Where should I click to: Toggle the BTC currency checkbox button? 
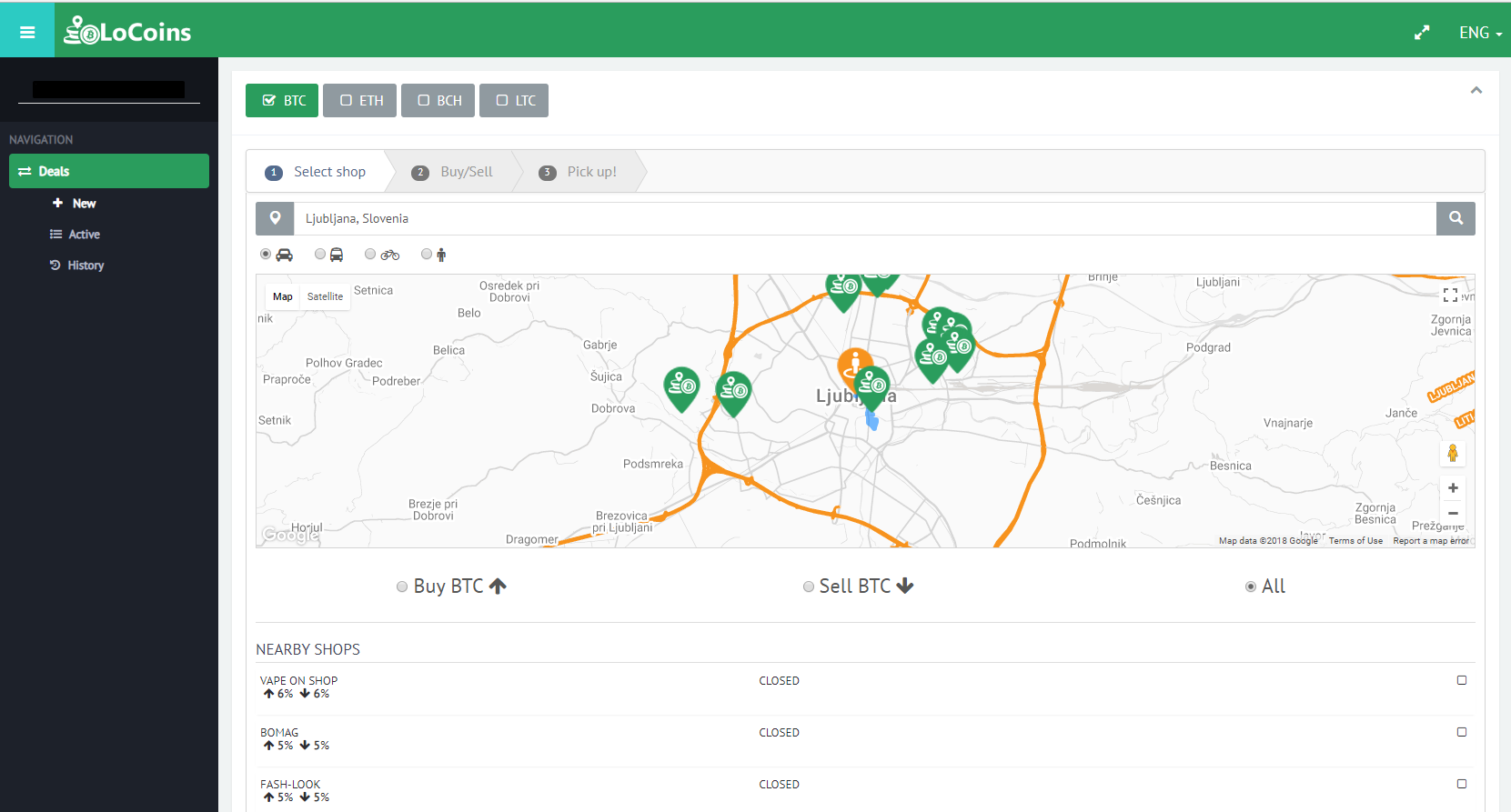pyautogui.click(x=282, y=100)
